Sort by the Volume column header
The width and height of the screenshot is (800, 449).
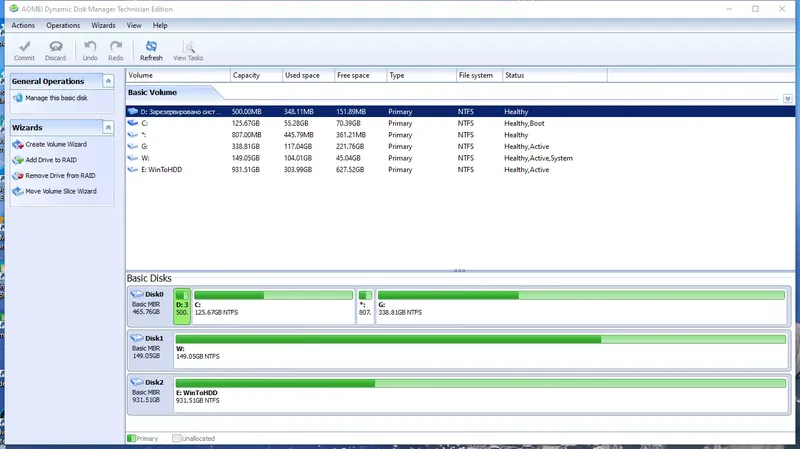[x=178, y=76]
